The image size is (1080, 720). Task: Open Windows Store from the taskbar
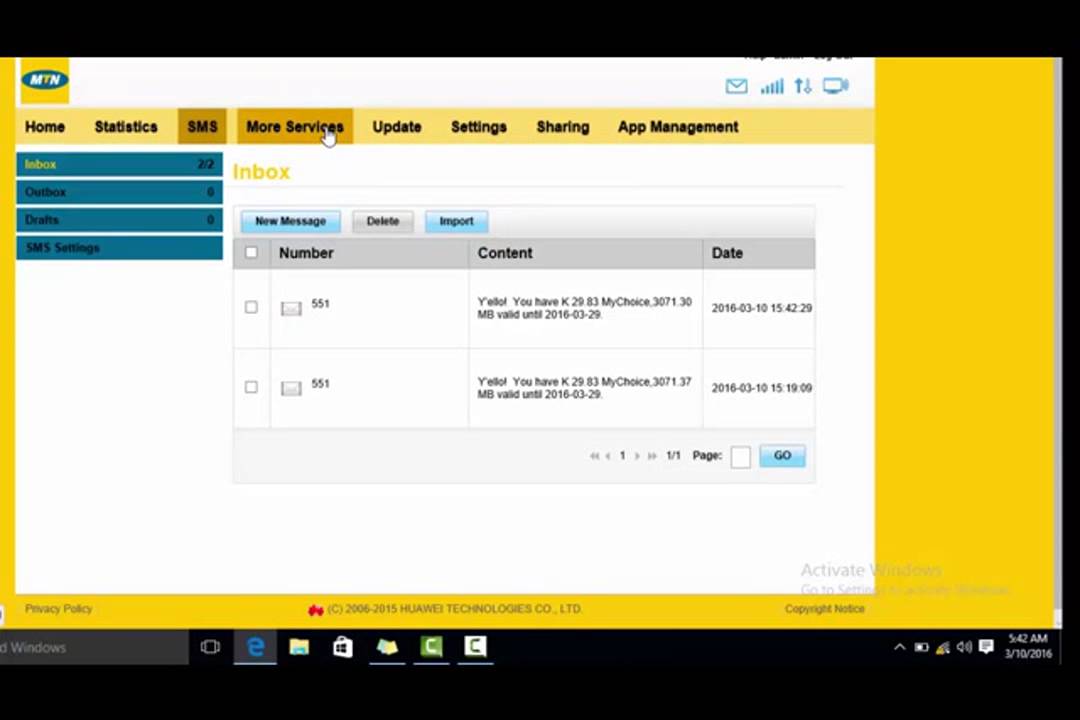pyautogui.click(x=342, y=647)
